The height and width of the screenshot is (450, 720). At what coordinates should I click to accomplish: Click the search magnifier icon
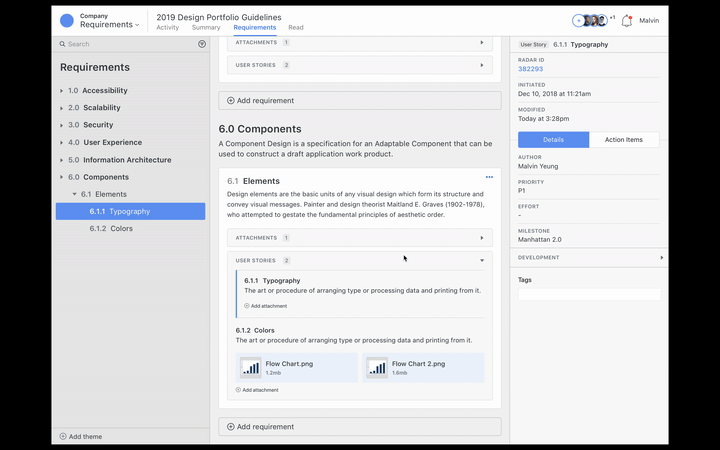(x=62, y=44)
